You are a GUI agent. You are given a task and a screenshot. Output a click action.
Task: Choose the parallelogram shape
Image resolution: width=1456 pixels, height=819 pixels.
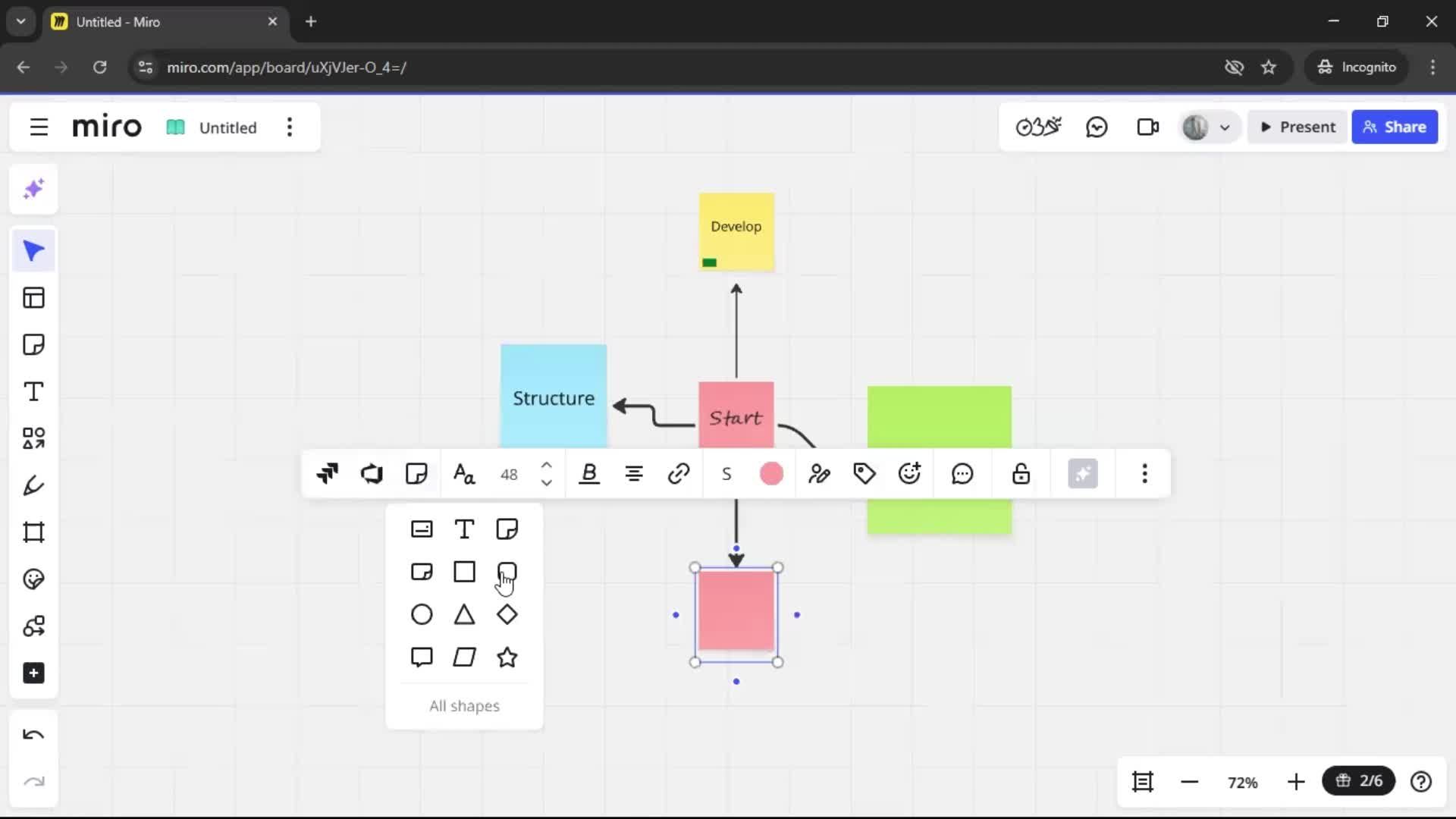[x=464, y=657]
